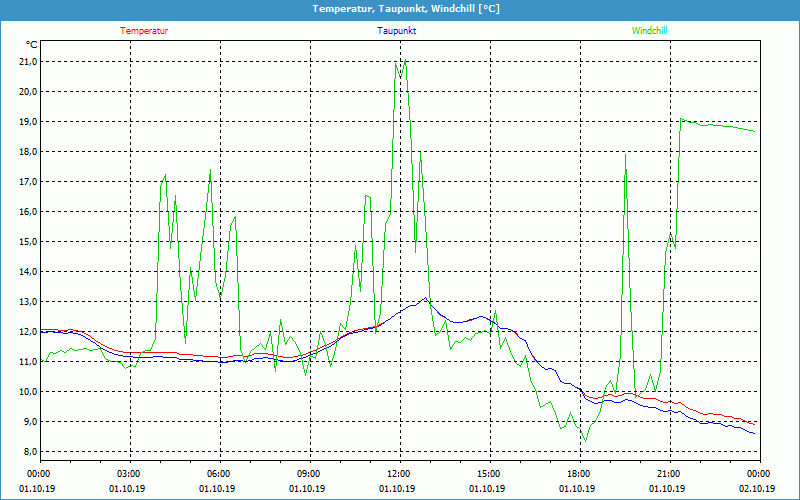Screen dimensions: 800x500
Task: Click the 15:00 time axis label
Action: pyautogui.click(x=488, y=474)
